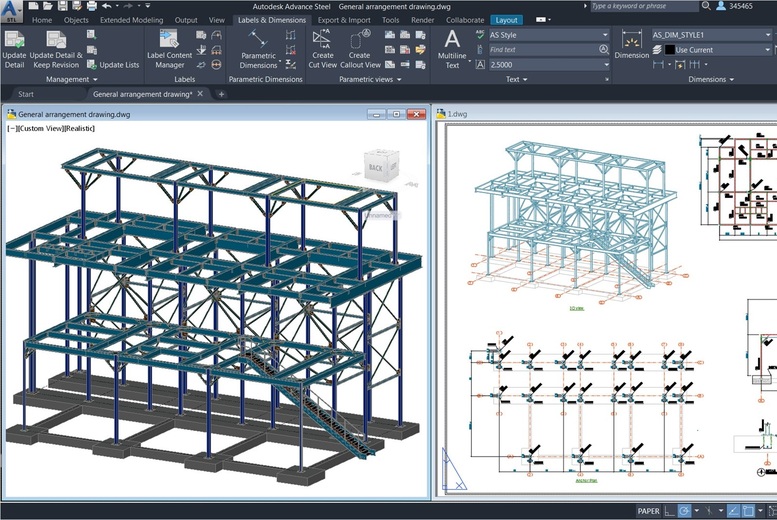
Task: Click the user account icon 345465
Action: point(735,6)
